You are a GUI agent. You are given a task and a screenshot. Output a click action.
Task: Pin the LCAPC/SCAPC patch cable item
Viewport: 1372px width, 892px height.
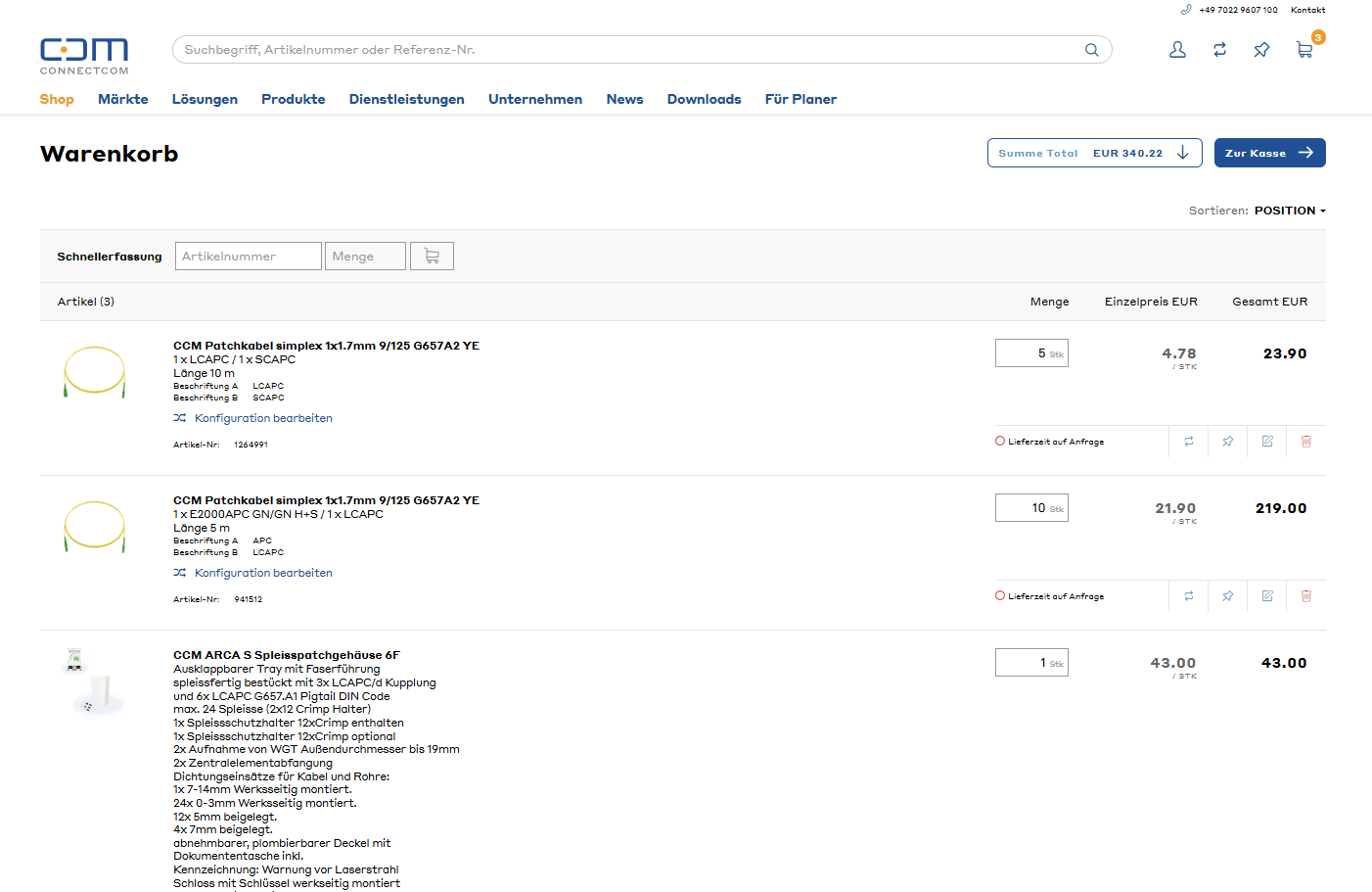1228,442
